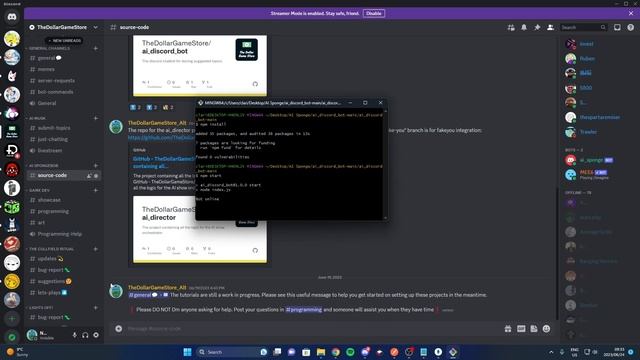Open Discord Help icon
Viewport: 640px width, 360px height.
pyautogui.click(x=631, y=27)
